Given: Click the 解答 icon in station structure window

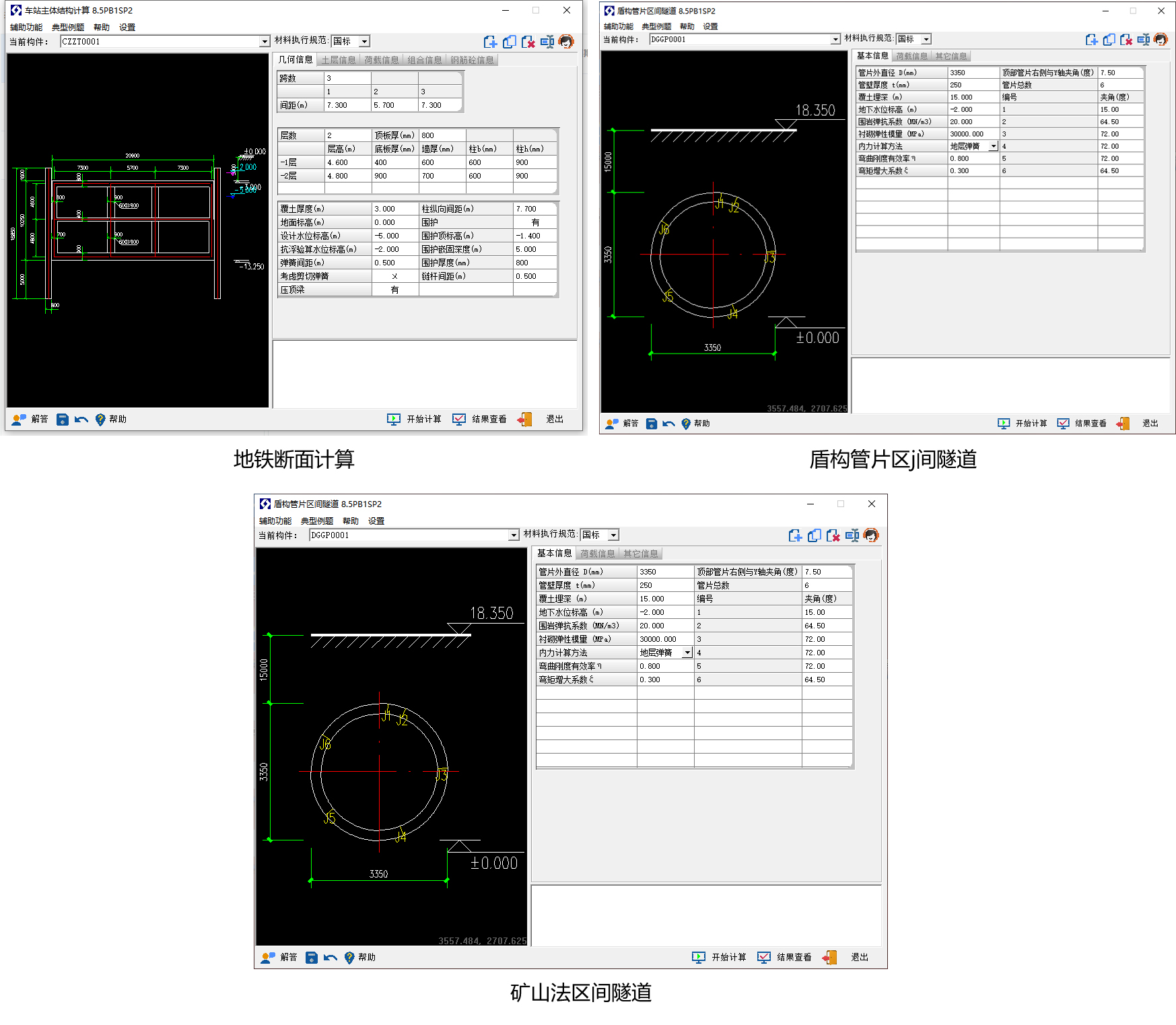Looking at the screenshot, I should point(19,420).
